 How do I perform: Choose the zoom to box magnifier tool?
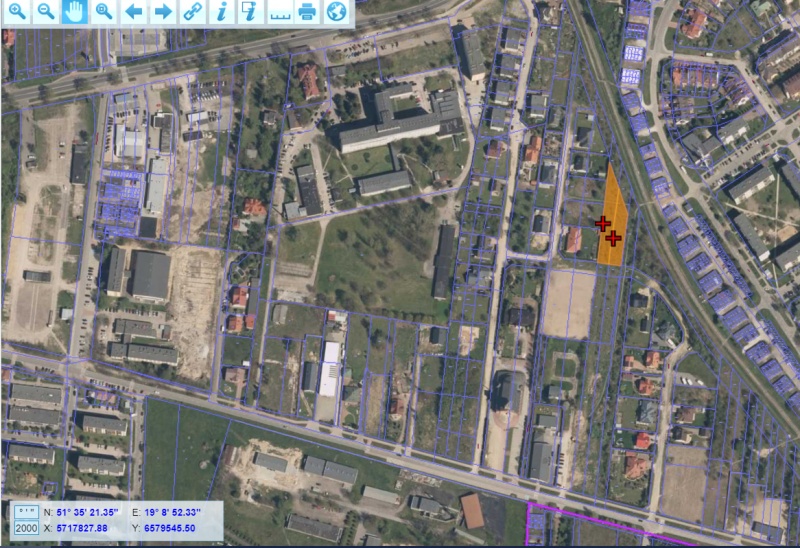[x=104, y=11]
